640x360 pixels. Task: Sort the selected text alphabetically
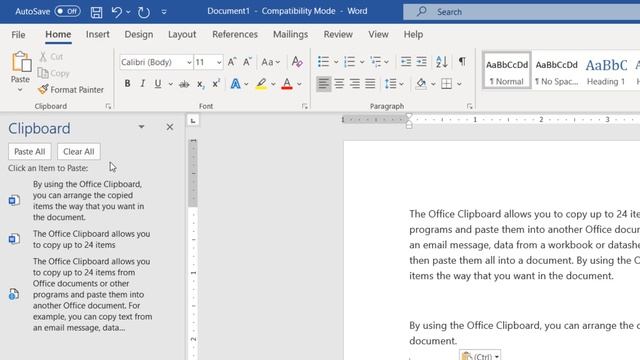coord(442,62)
